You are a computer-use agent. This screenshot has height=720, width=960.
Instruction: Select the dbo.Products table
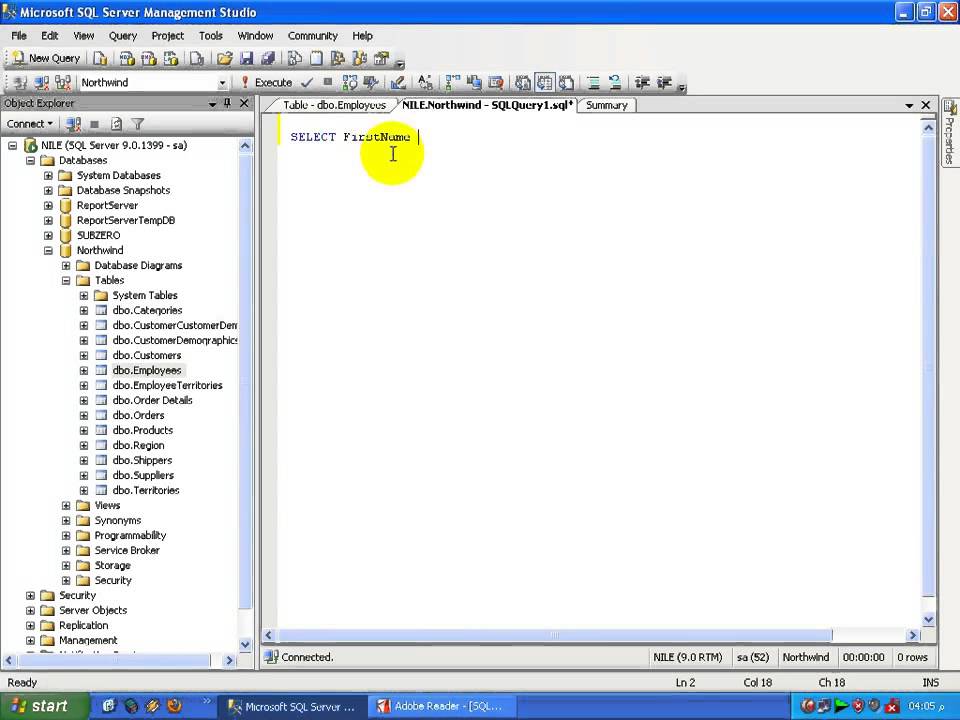(143, 430)
